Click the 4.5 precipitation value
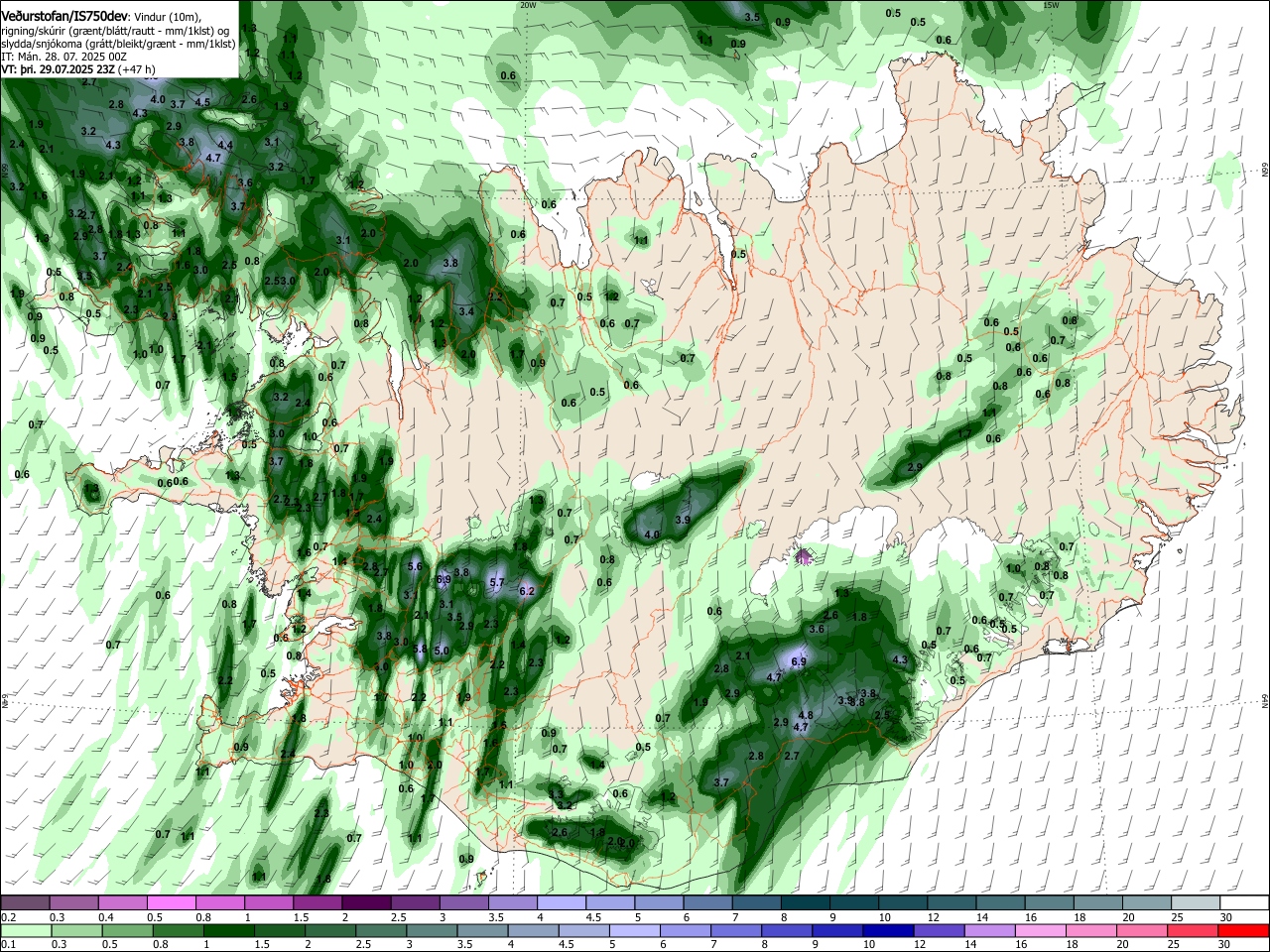The width and height of the screenshot is (1270, 952). pyautogui.click(x=202, y=102)
